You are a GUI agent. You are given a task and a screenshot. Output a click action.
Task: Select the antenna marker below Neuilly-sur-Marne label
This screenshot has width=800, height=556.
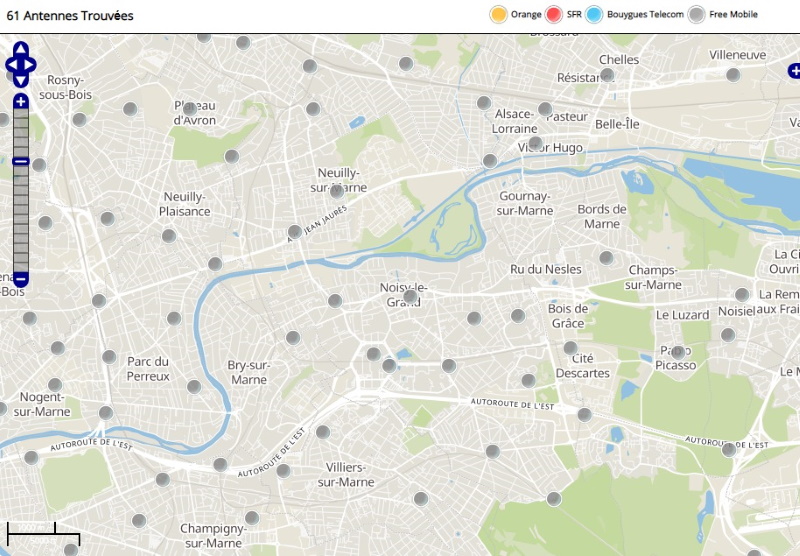338,190
